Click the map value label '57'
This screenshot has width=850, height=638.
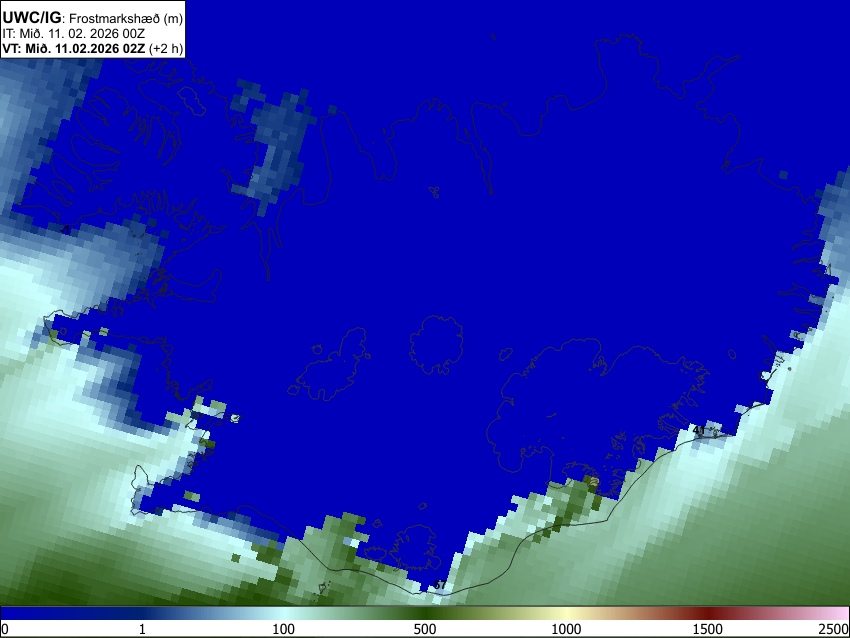pyautogui.click(x=440, y=585)
